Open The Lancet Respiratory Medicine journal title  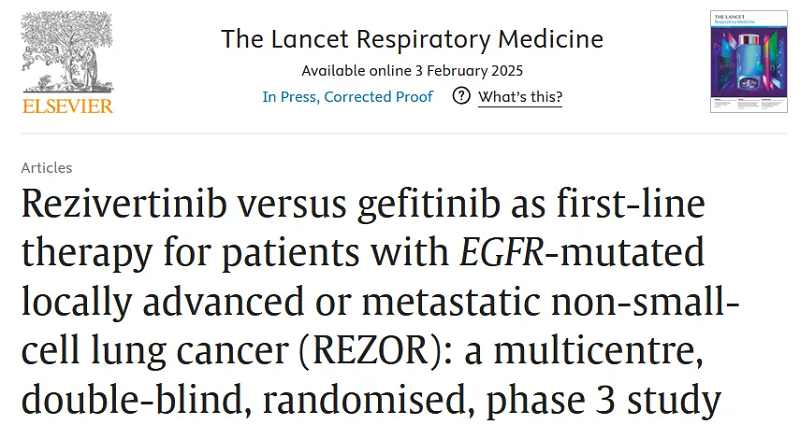click(x=412, y=39)
